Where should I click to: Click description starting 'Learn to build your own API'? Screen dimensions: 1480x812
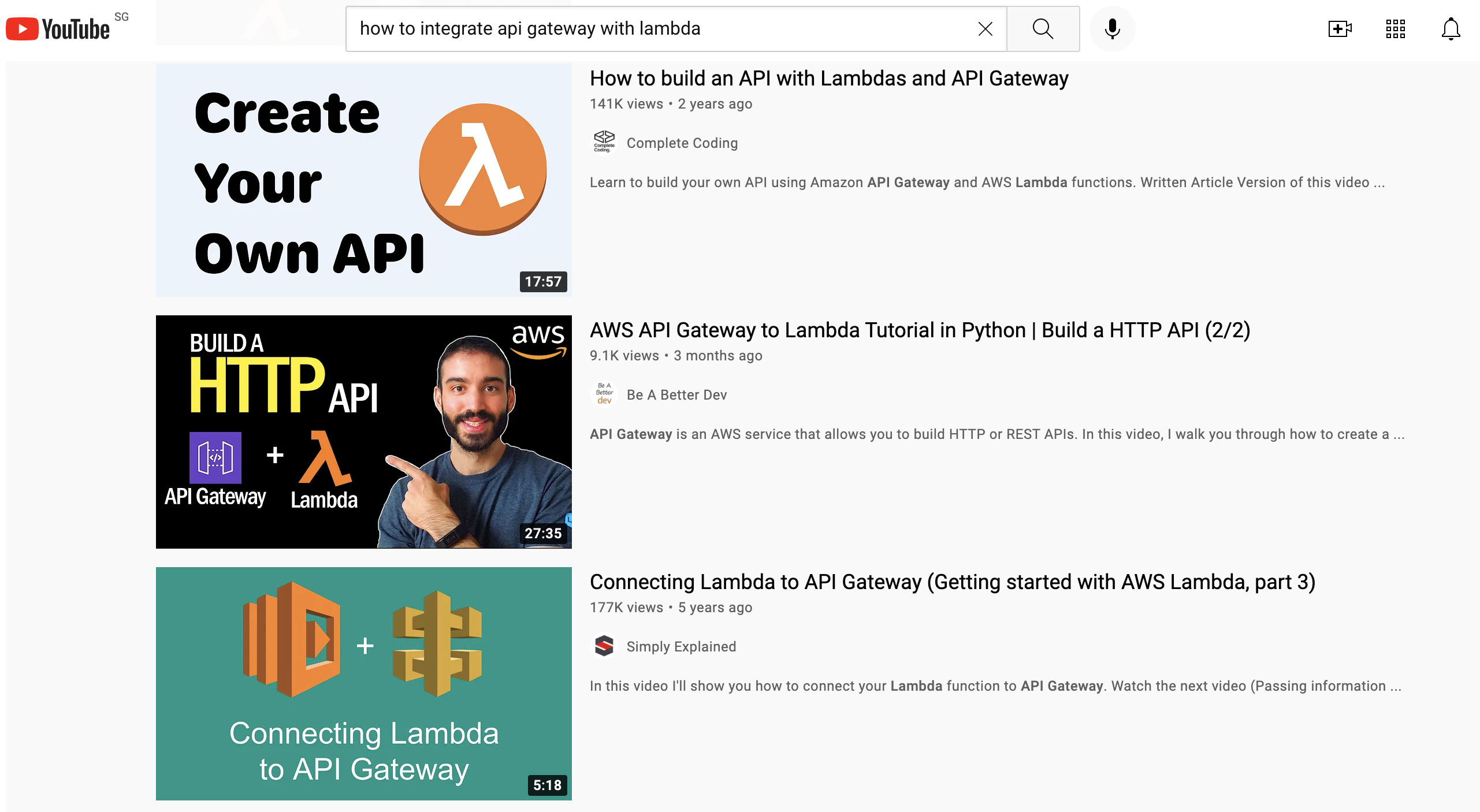(x=987, y=182)
